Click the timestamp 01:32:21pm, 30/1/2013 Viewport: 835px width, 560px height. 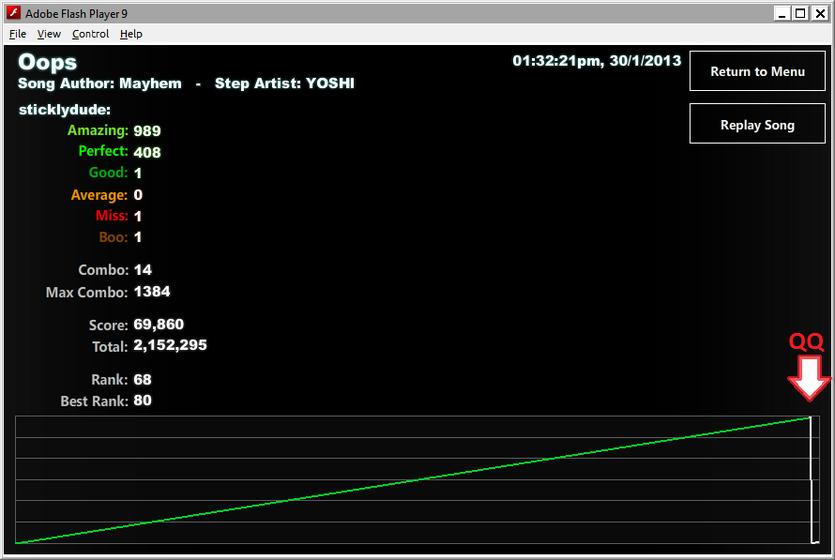tap(596, 61)
